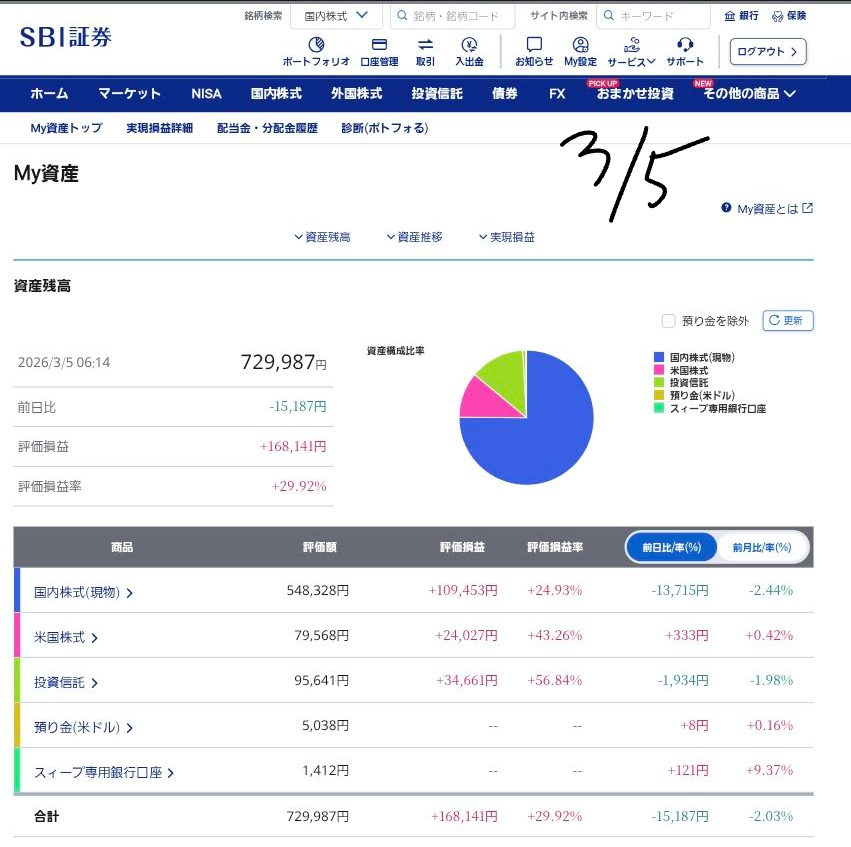This screenshot has width=851, height=847.
Task: Open the NISA menu item
Action: 206,94
